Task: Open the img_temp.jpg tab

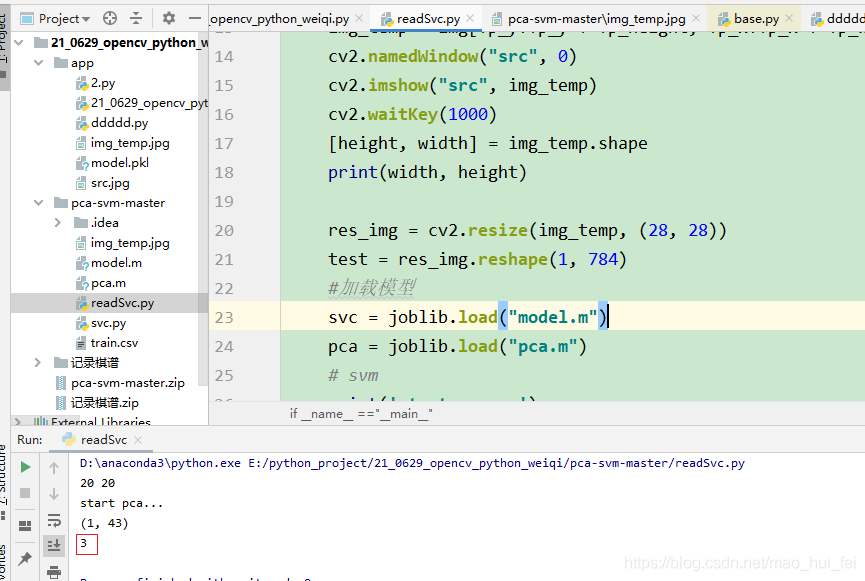Action: tap(594, 17)
